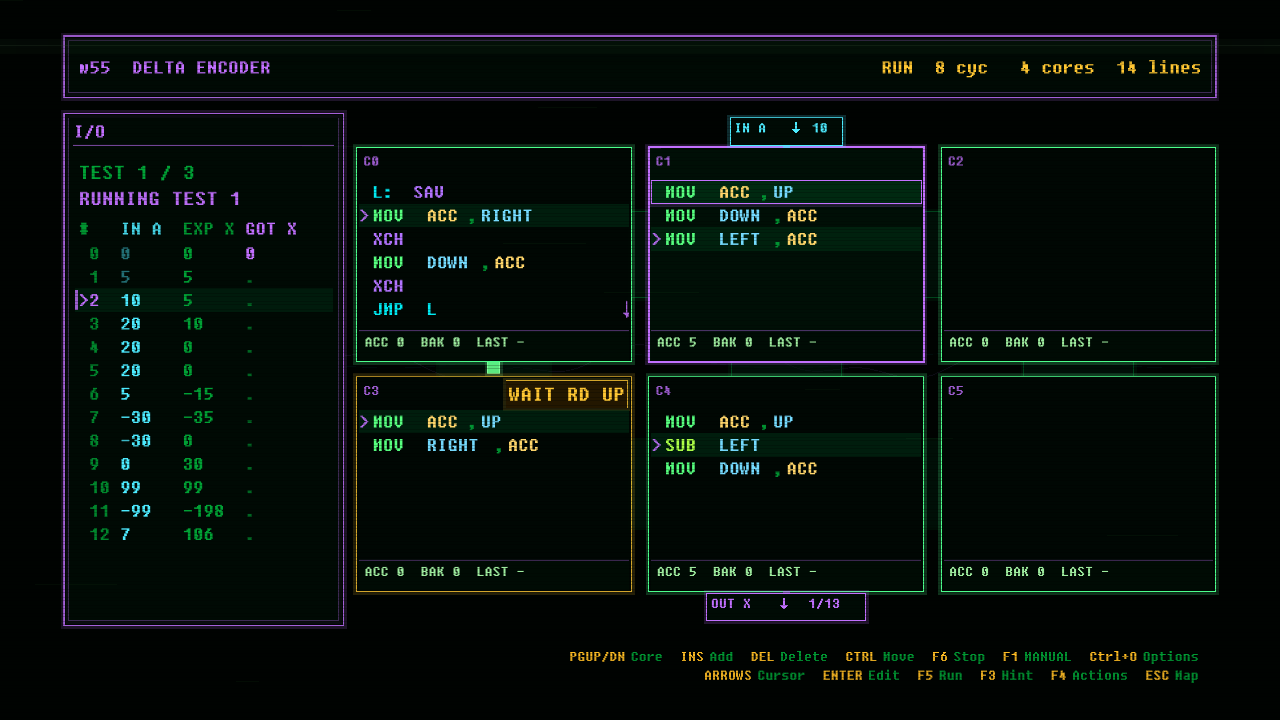1280x720 pixels.
Task: Select 'SUB LEFT' line in core C4
Action: [786, 445]
